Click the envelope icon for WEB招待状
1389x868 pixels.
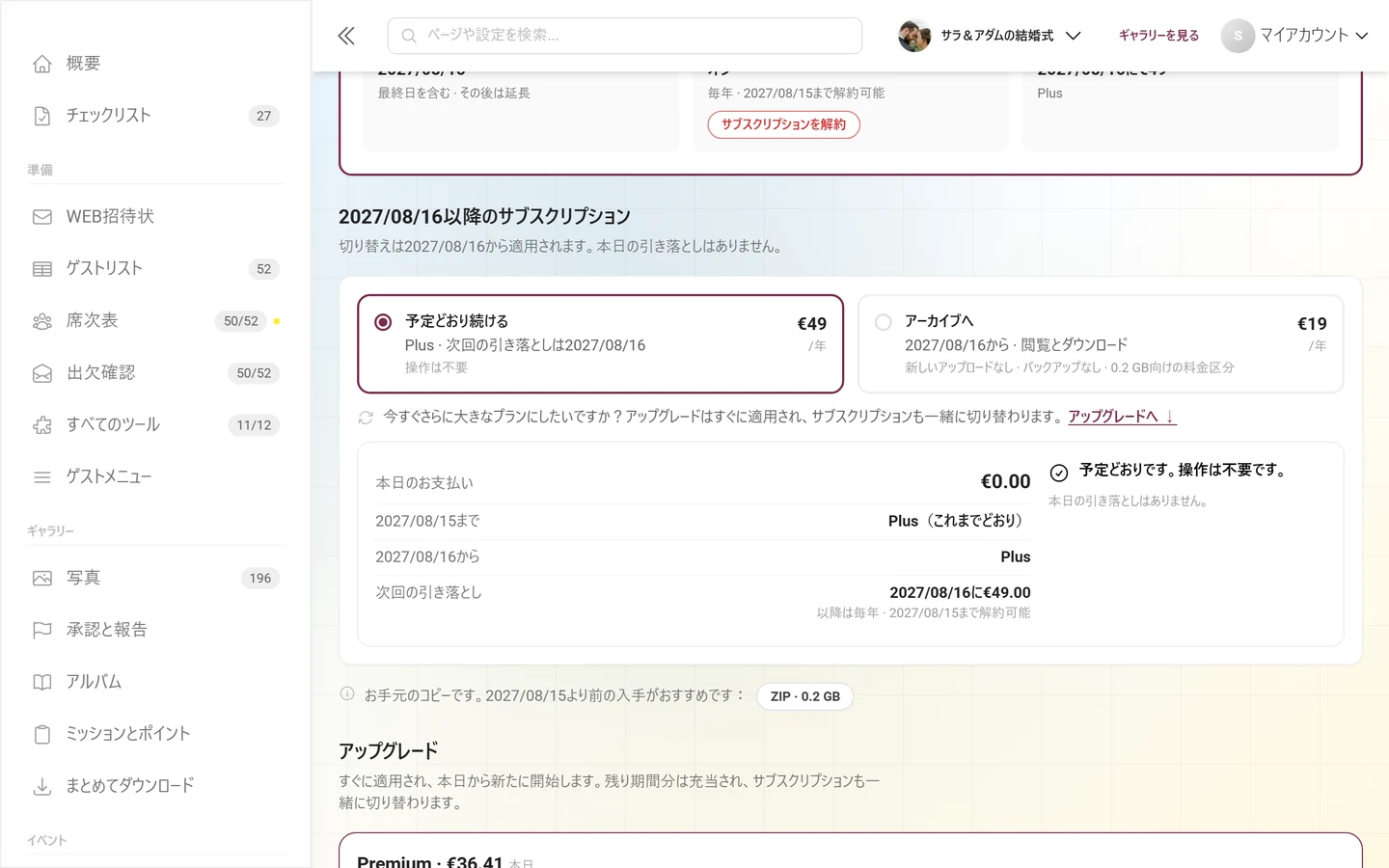tap(42, 217)
